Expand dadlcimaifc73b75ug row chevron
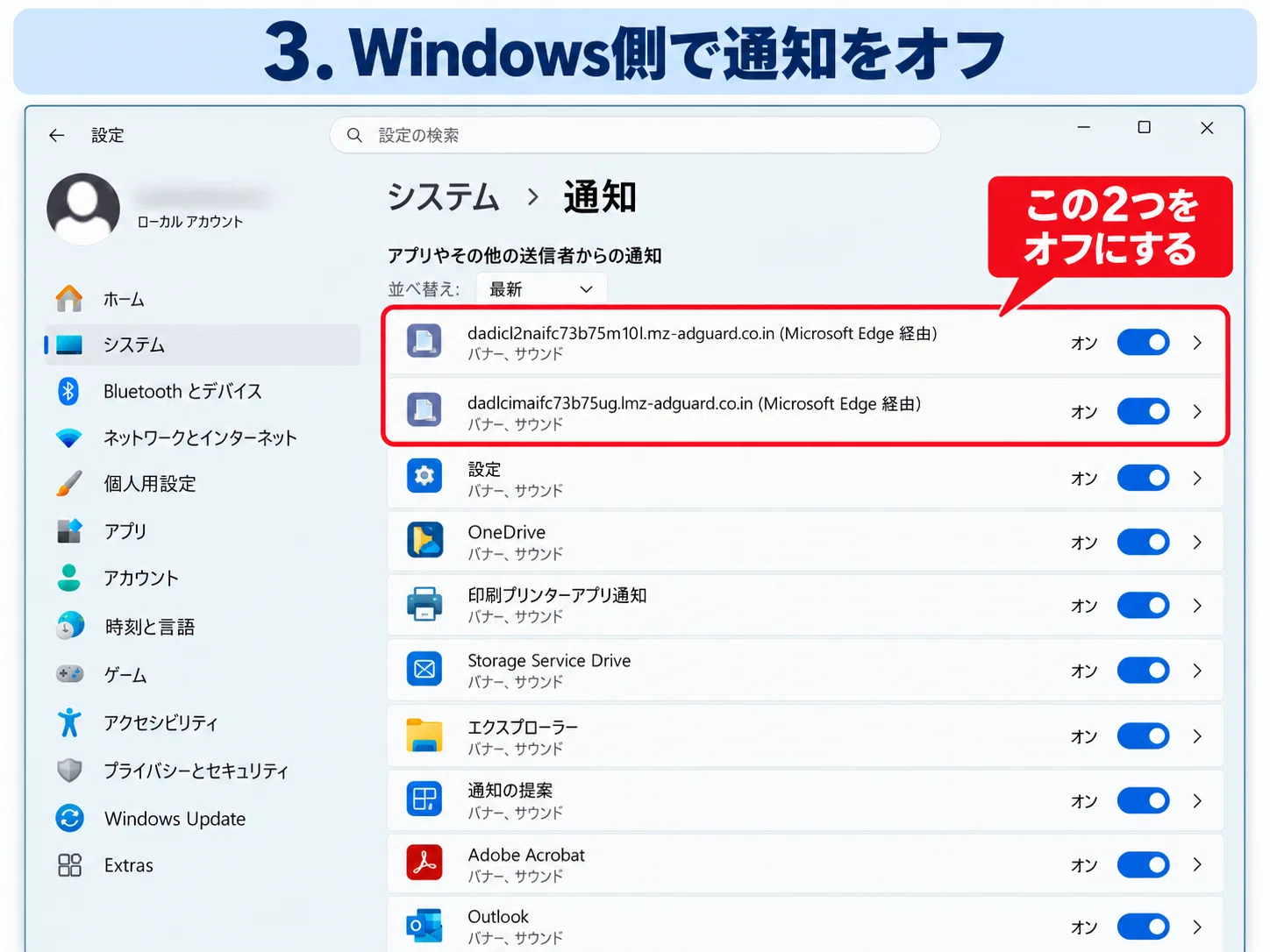Image resolution: width=1270 pixels, height=952 pixels. click(1197, 411)
